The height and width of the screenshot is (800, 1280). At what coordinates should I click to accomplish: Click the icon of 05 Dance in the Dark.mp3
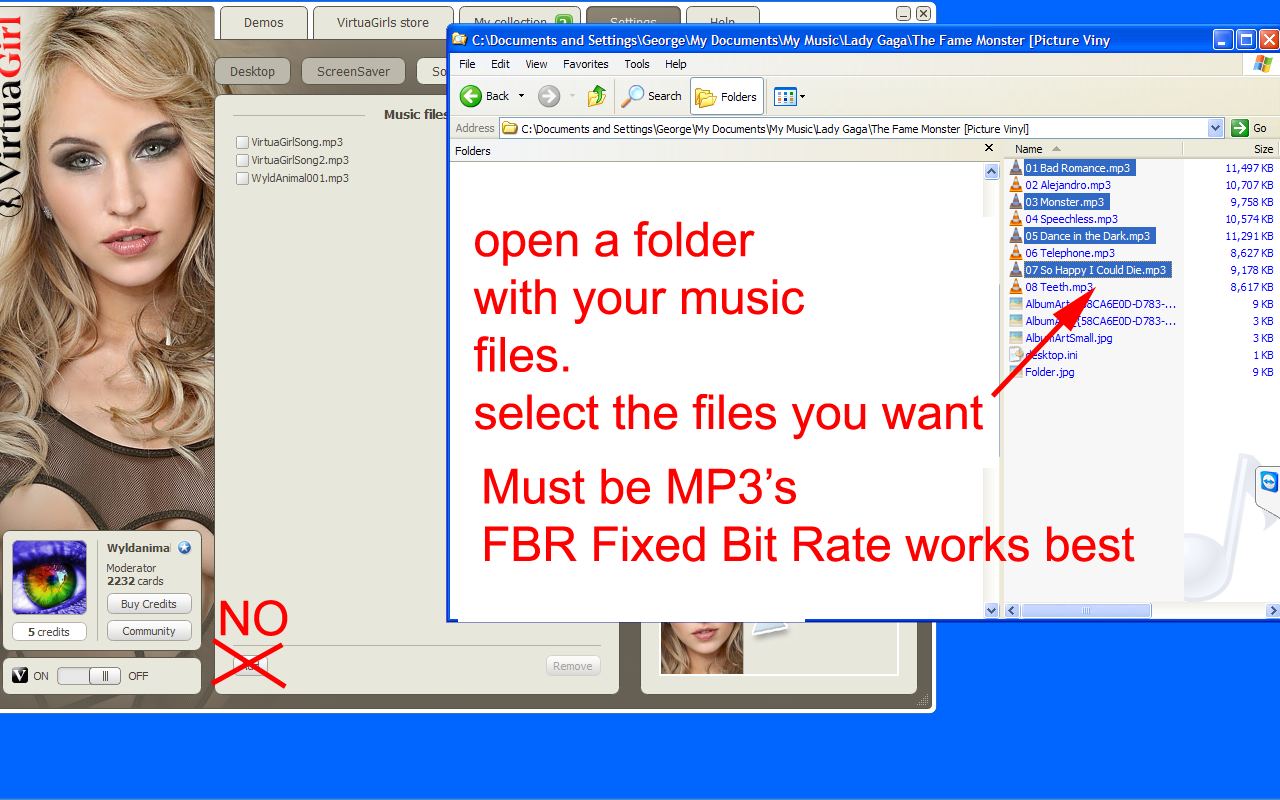pos(1016,236)
